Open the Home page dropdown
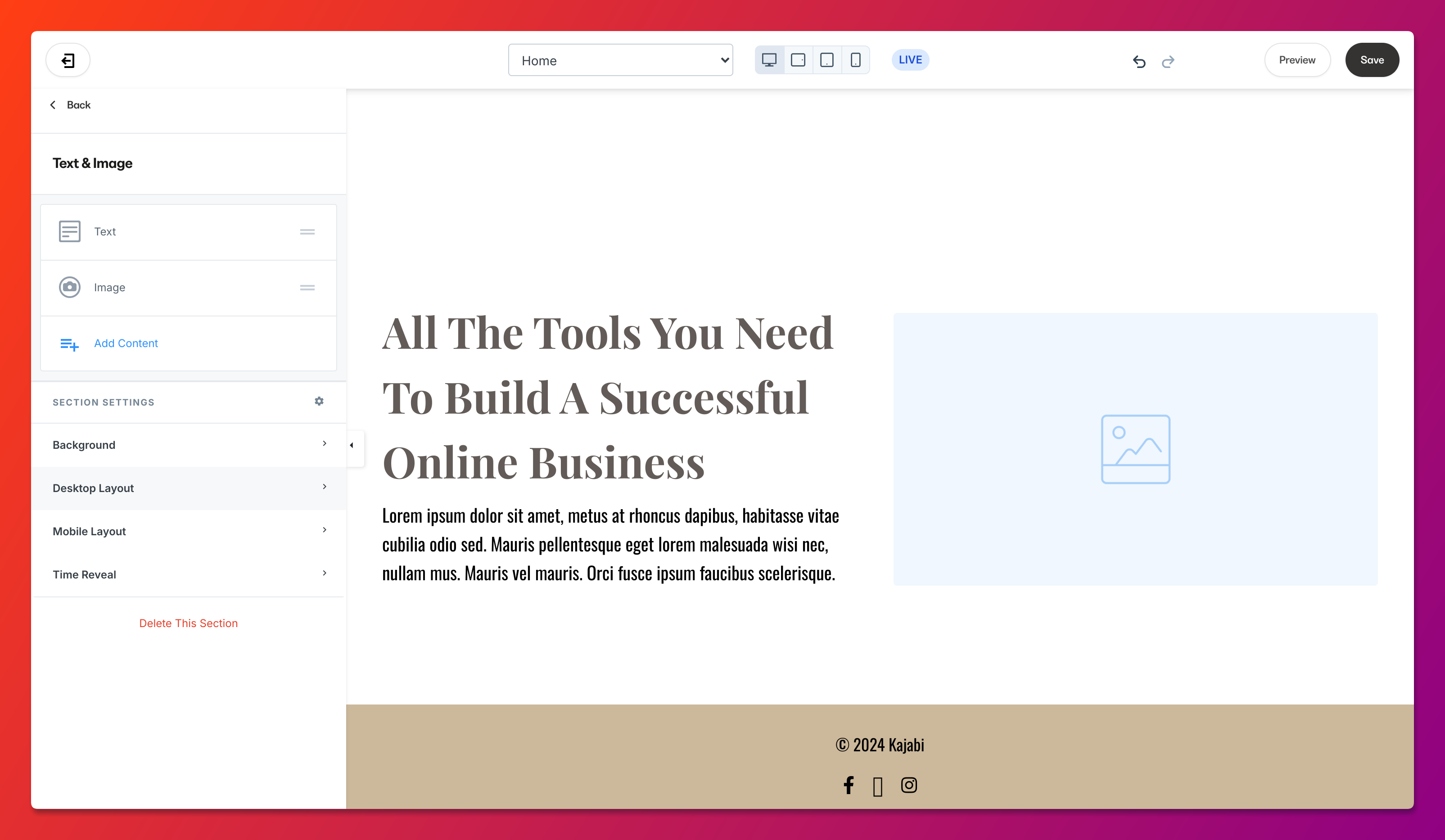This screenshot has height=840, width=1445. pyautogui.click(x=620, y=60)
